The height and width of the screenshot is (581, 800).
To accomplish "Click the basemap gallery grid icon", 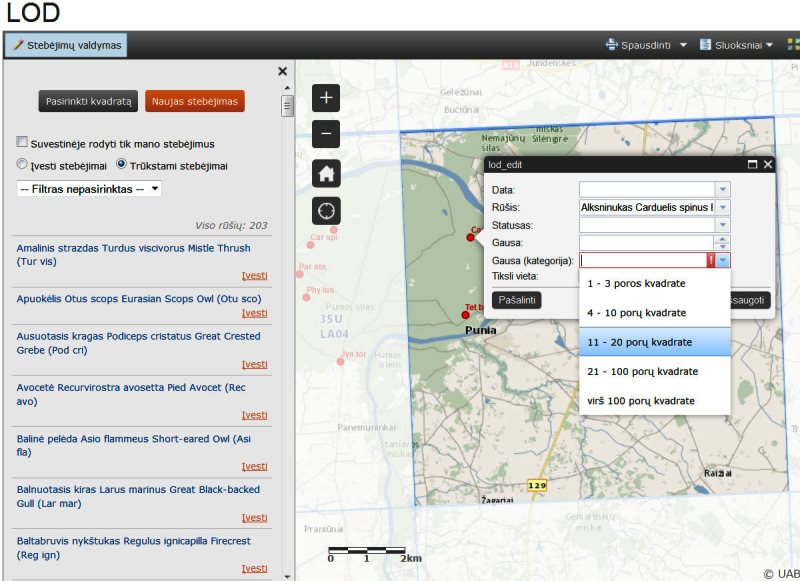I will 793,45.
